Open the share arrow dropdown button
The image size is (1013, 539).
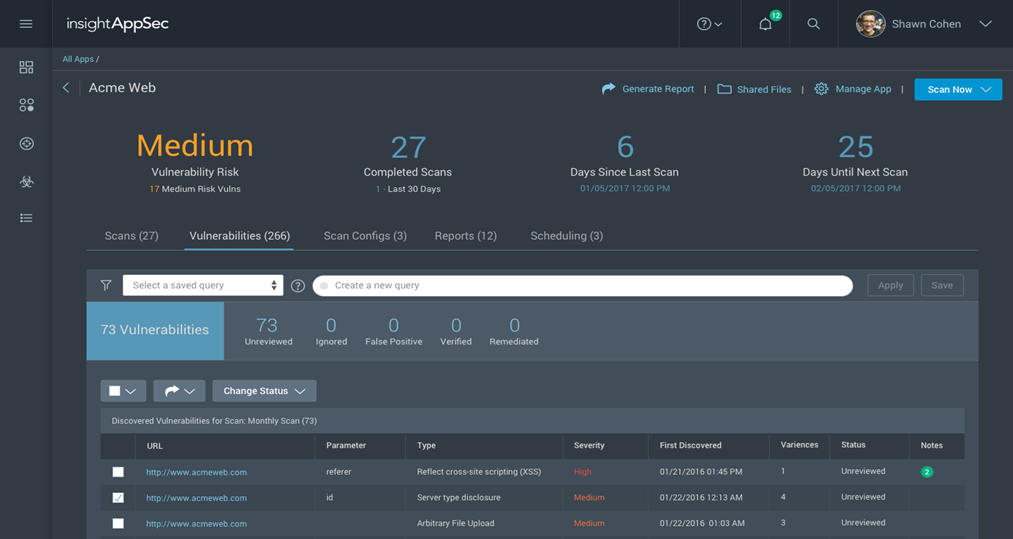[179, 391]
